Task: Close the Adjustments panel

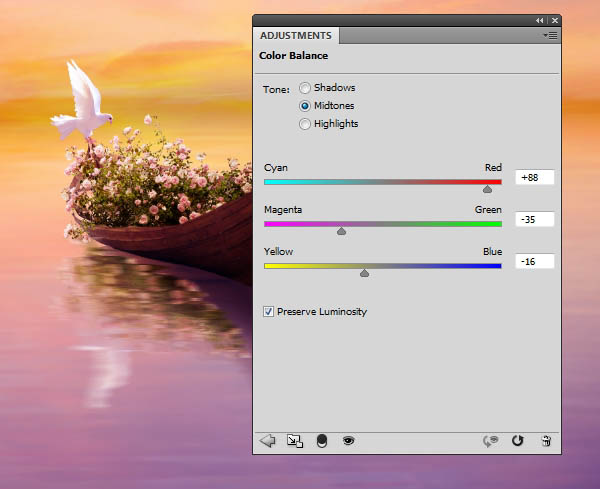Action: tap(555, 21)
